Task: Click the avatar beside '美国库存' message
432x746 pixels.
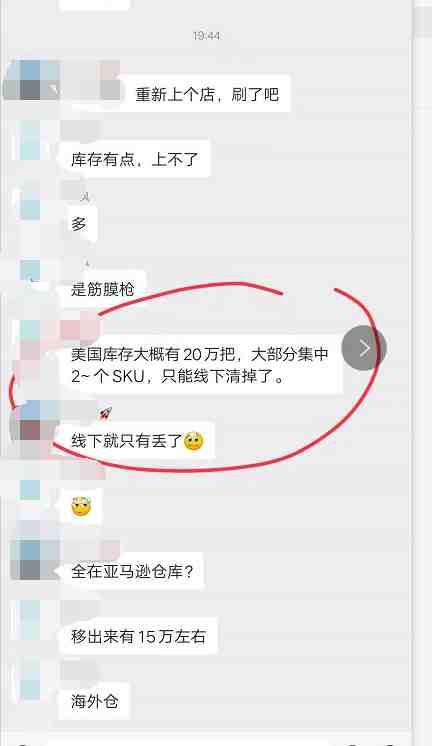Action: [30, 340]
